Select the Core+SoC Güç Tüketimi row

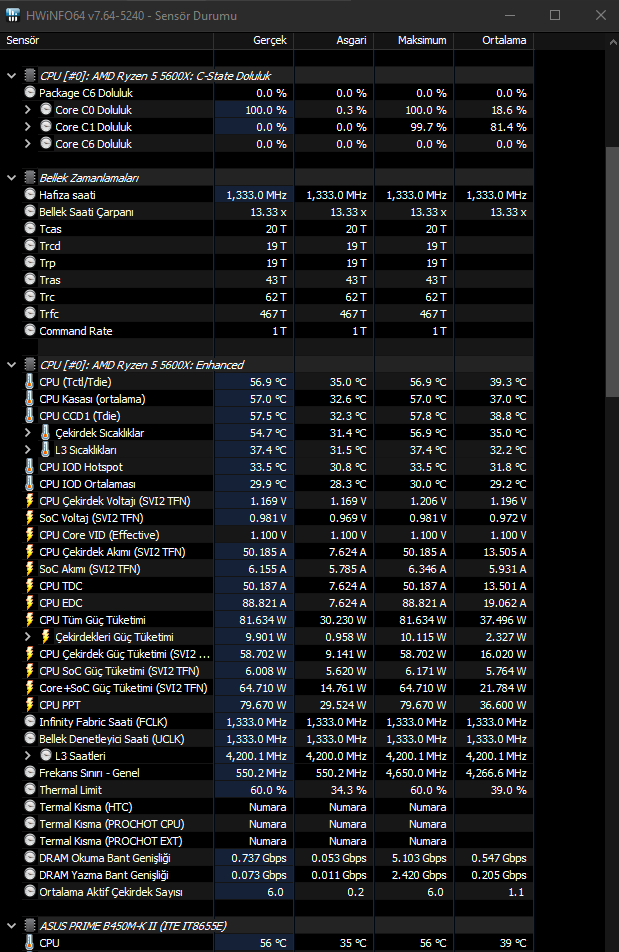point(267,687)
